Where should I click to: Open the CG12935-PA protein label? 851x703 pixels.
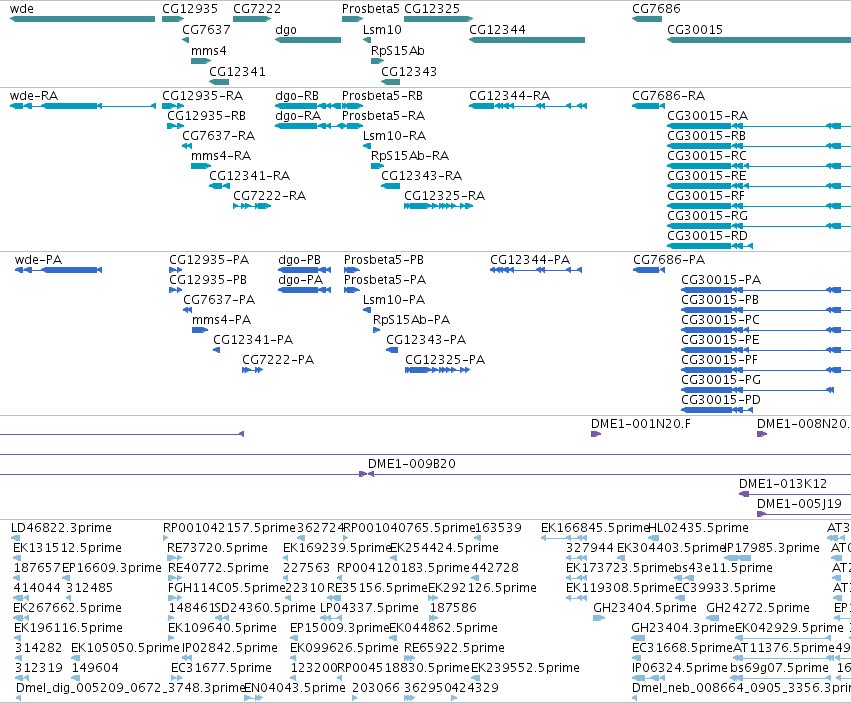click(209, 260)
